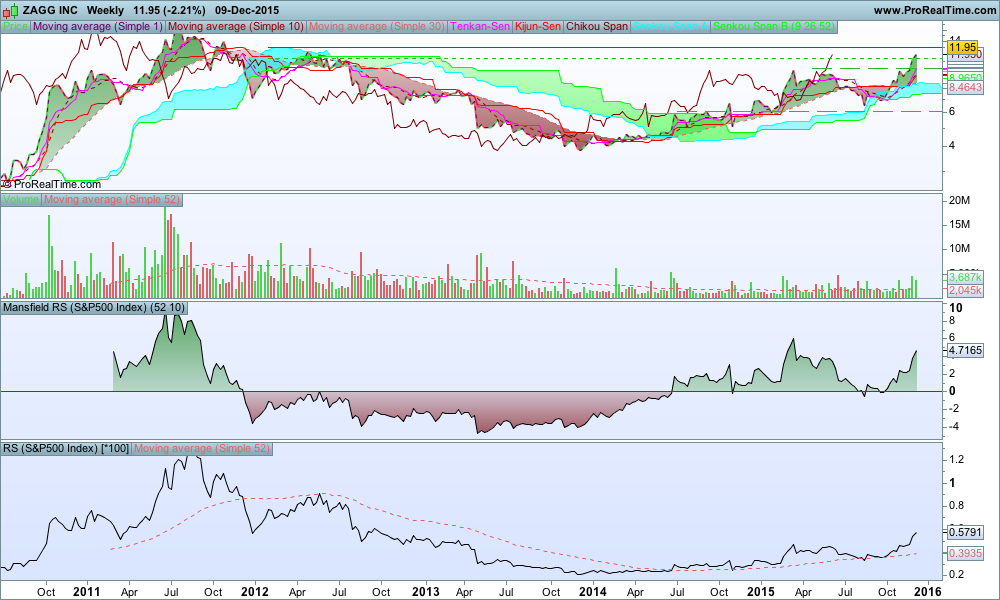1000x600 pixels.
Task: Click the 0.3935 RS moving average tag
Action: pos(965,553)
